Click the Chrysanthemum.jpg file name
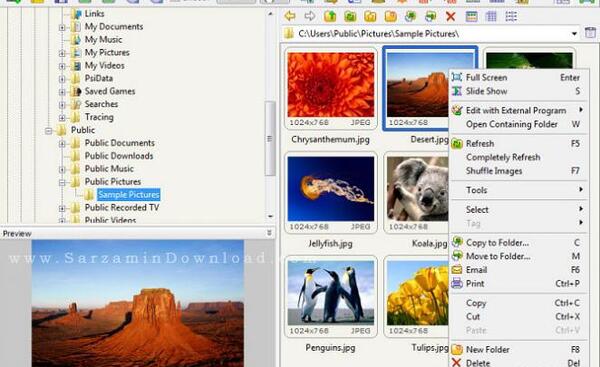Image resolution: width=600 pixels, height=367 pixels. 331,140
